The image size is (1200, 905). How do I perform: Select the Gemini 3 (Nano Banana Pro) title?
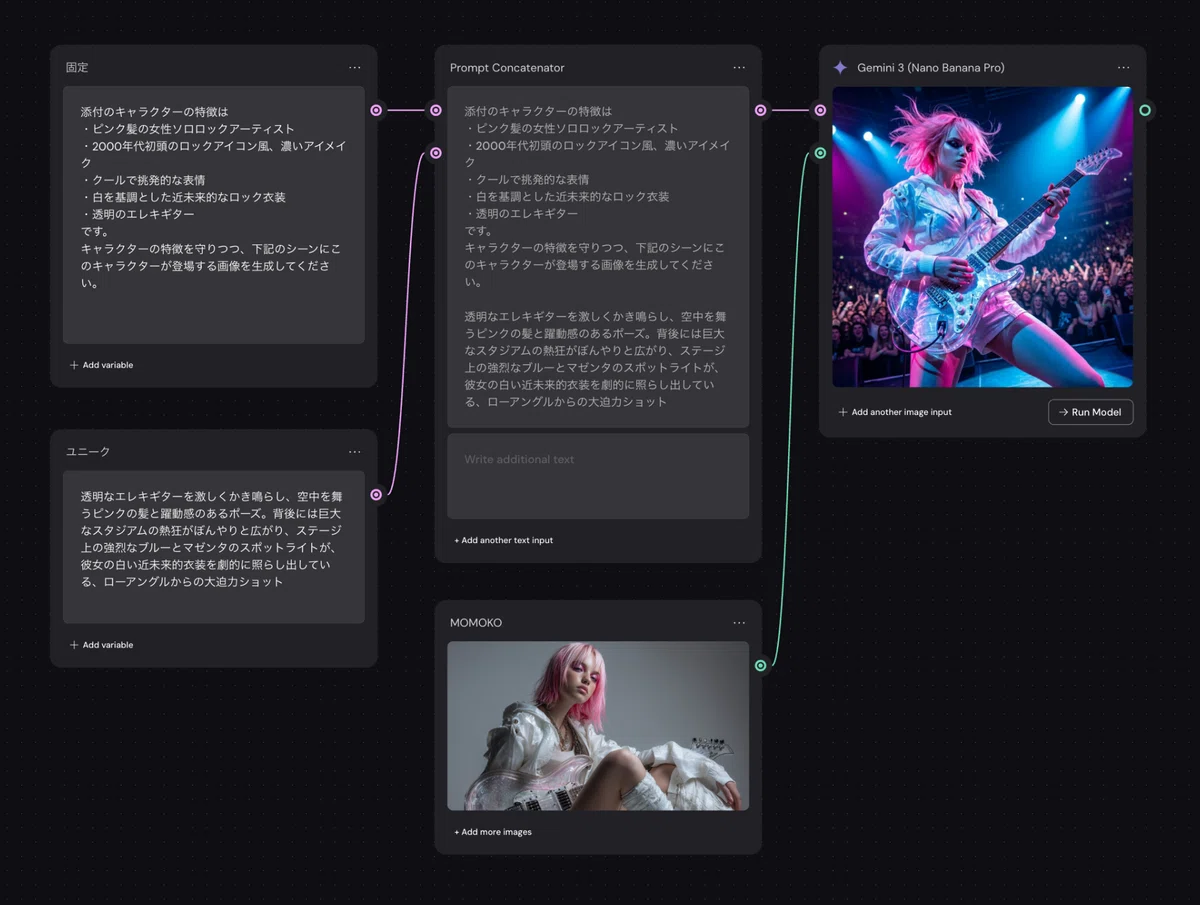[931, 68]
